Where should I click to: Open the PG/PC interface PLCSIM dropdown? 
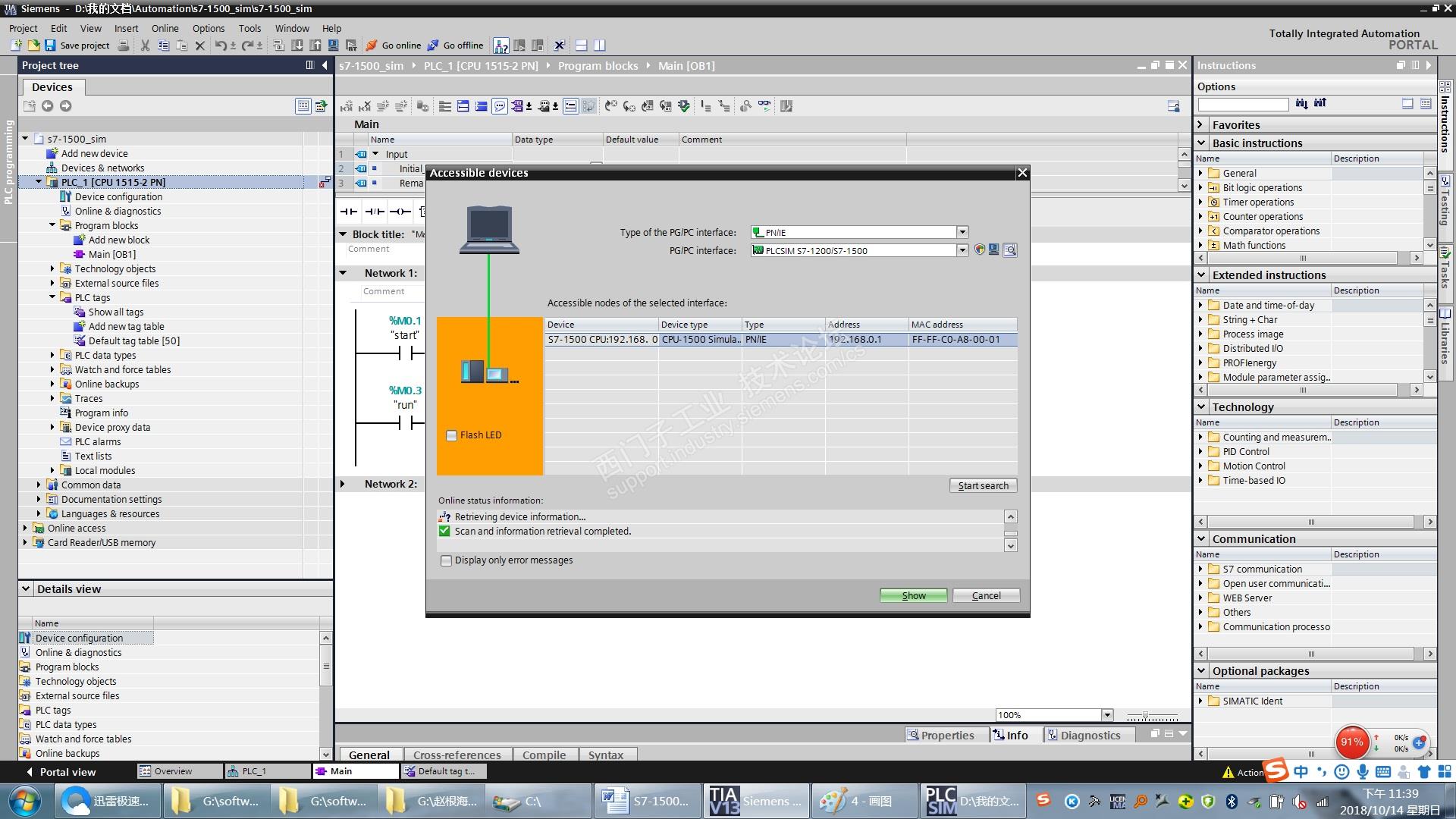point(962,250)
